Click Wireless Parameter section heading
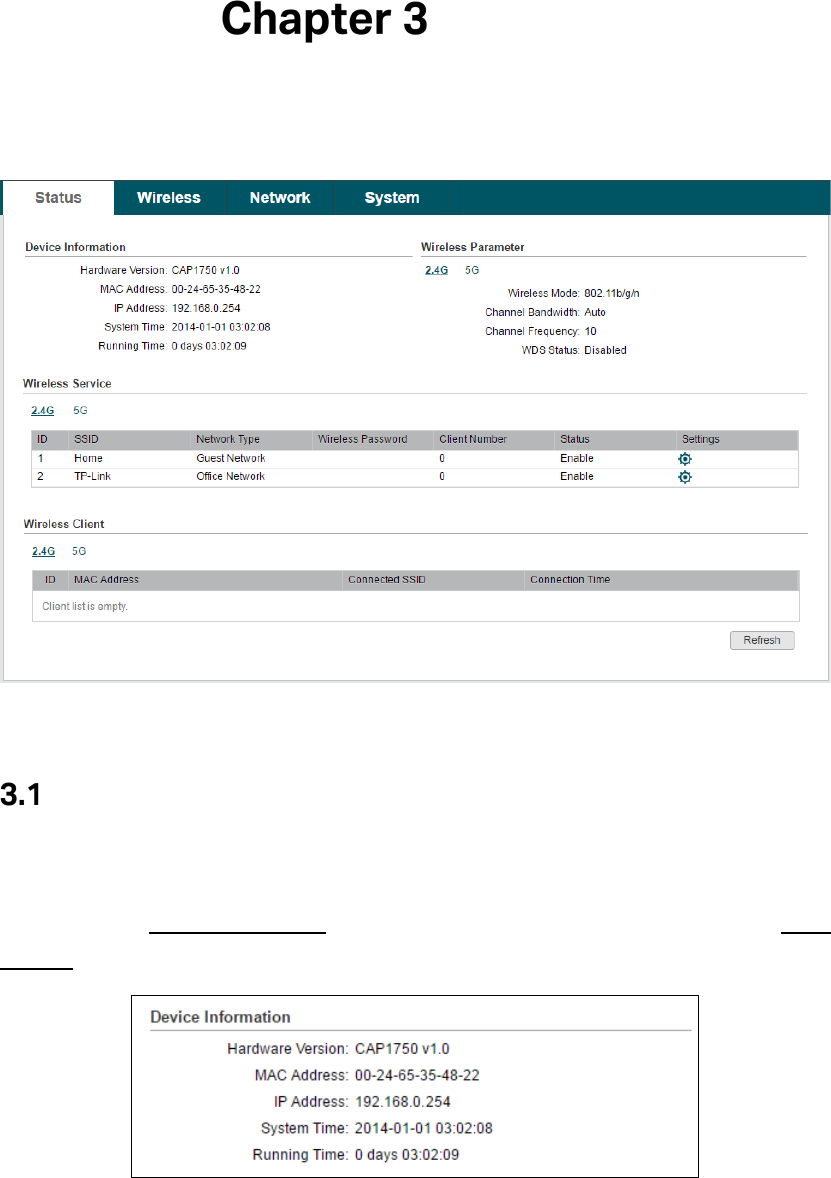 pyautogui.click(x=473, y=246)
